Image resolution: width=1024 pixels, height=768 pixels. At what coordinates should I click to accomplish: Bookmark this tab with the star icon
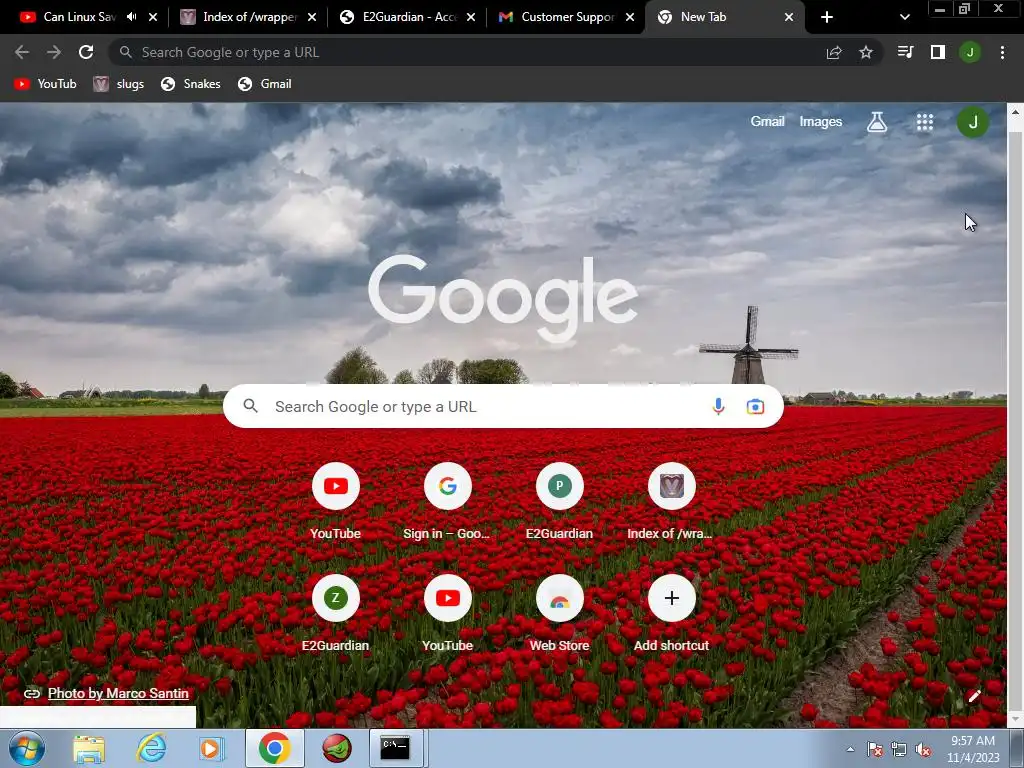(x=866, y=52)
